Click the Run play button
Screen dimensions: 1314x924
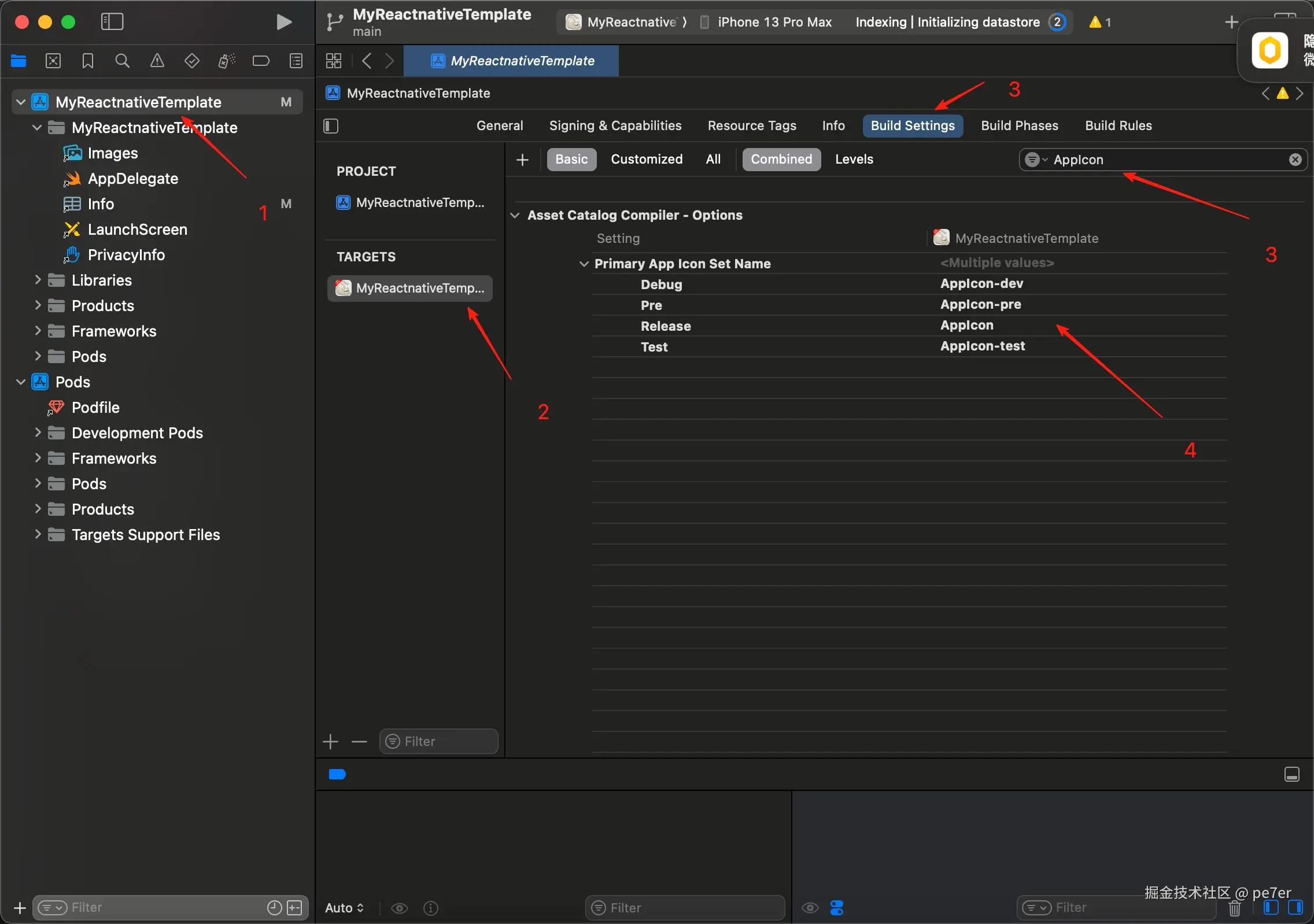coord(283,22)
